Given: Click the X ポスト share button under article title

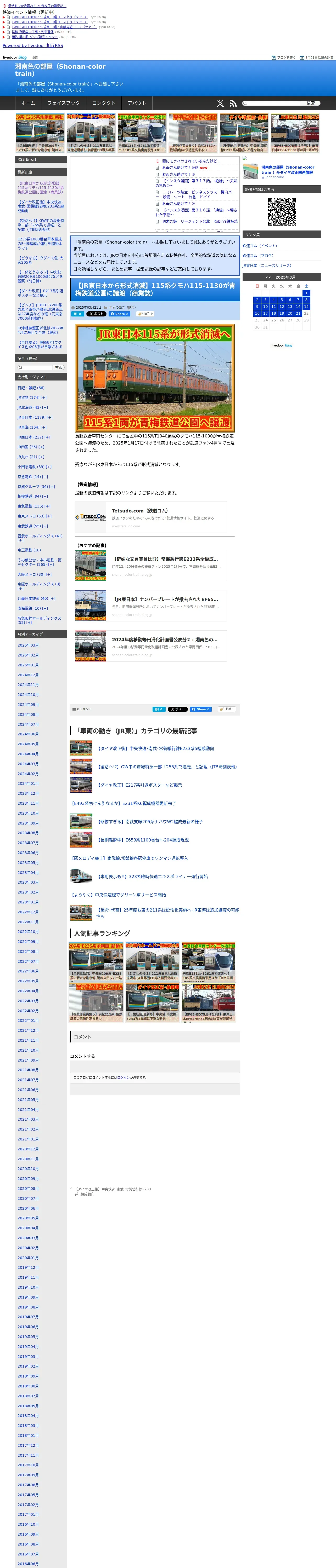Looking at the screenshot, I should tap(96, 314).
